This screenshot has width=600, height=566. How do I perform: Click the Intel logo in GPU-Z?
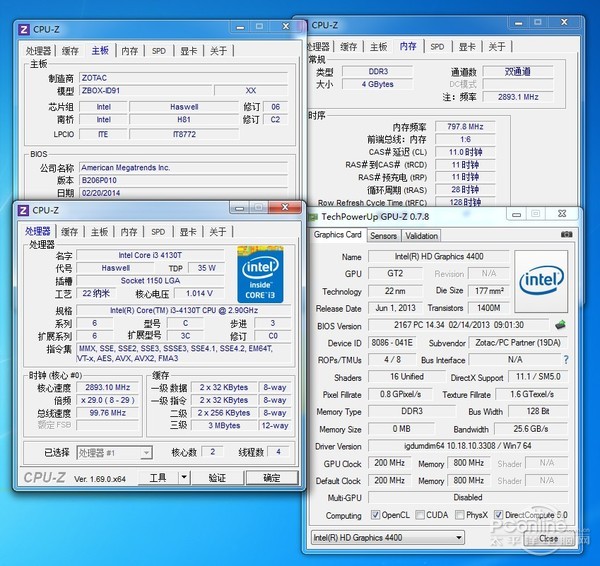coord(541,281)
